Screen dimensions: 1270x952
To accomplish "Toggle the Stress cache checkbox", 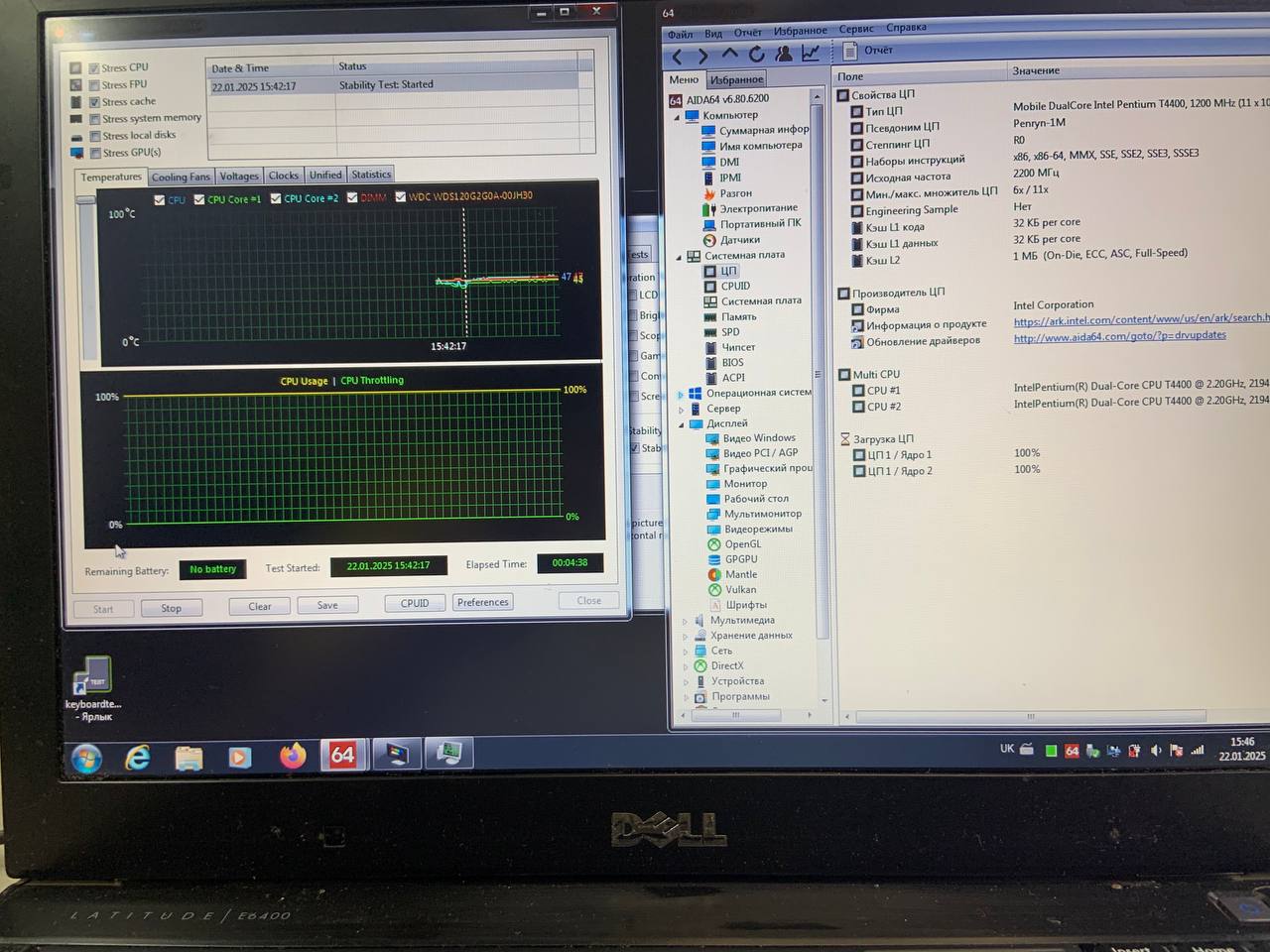I will (x=94, y=102).
